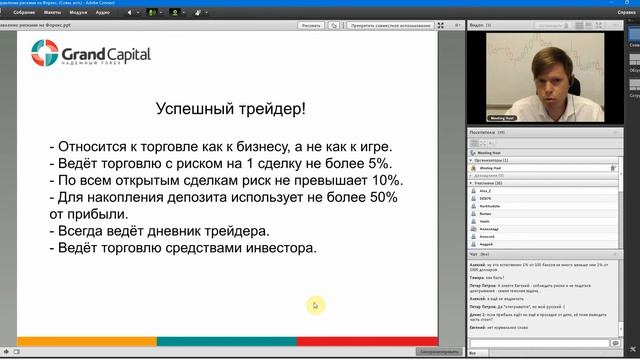The width and height of the screenshot is (640, 360).
Task: Select participant Alex_Z
Action: tap(543, 191)
